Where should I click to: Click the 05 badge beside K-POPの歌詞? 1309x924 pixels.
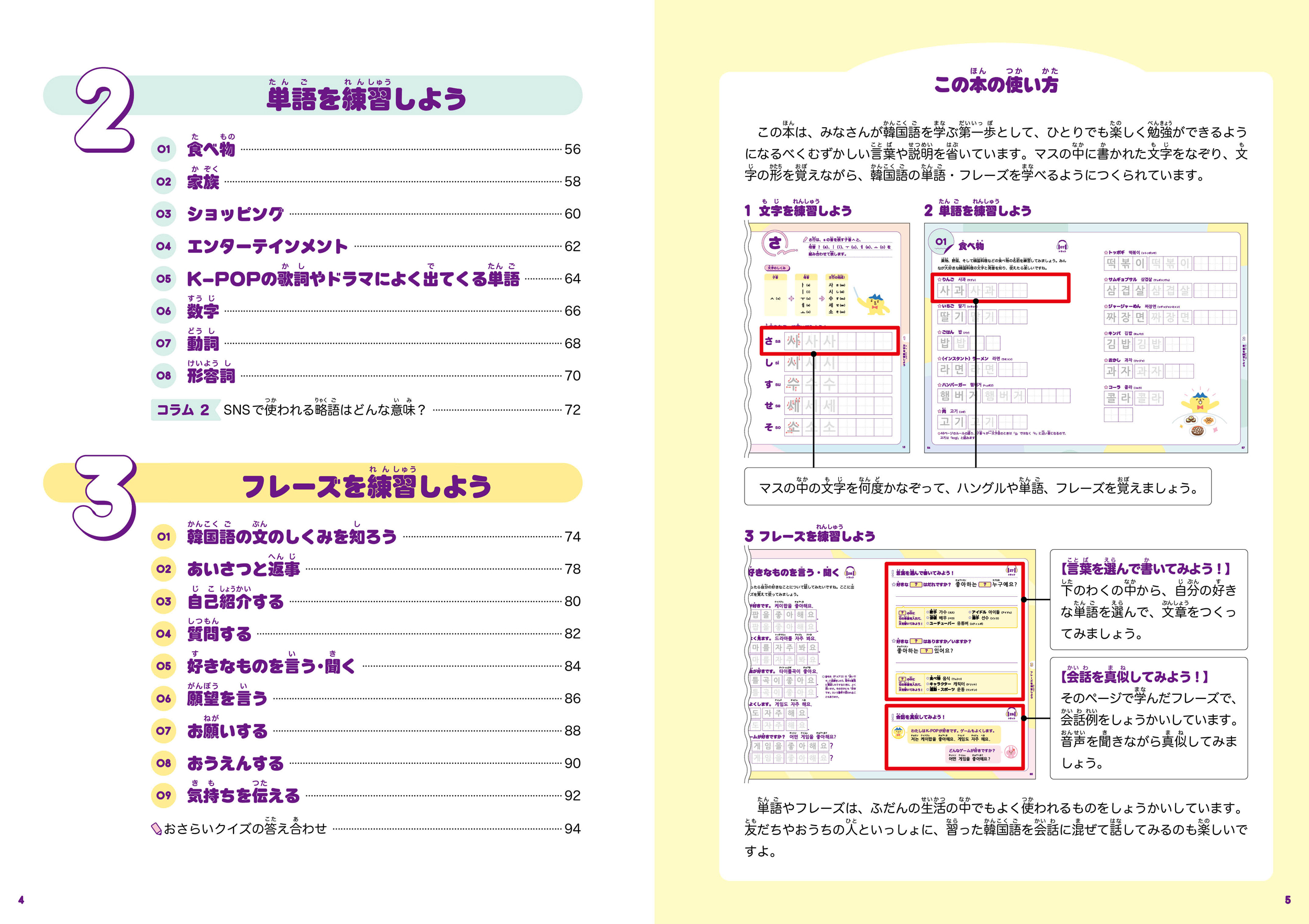[163, 279]
